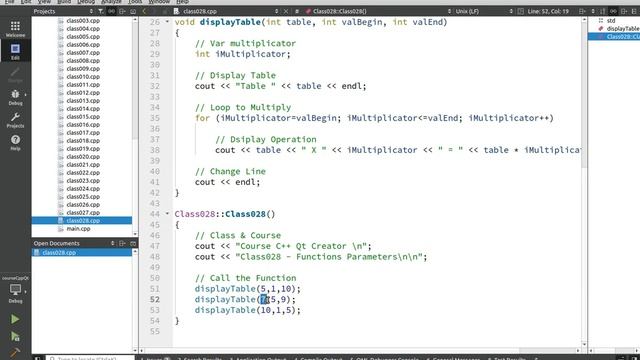
Task: Switch to Edit mode in sidebar
Action: (15, 51)
